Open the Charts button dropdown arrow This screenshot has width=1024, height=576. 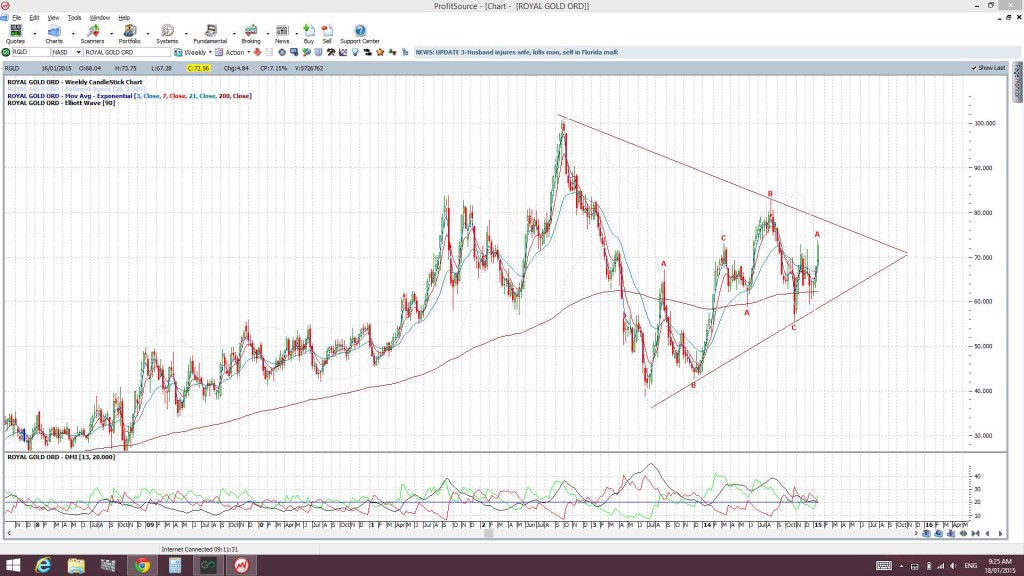click(x=72, y=33)
